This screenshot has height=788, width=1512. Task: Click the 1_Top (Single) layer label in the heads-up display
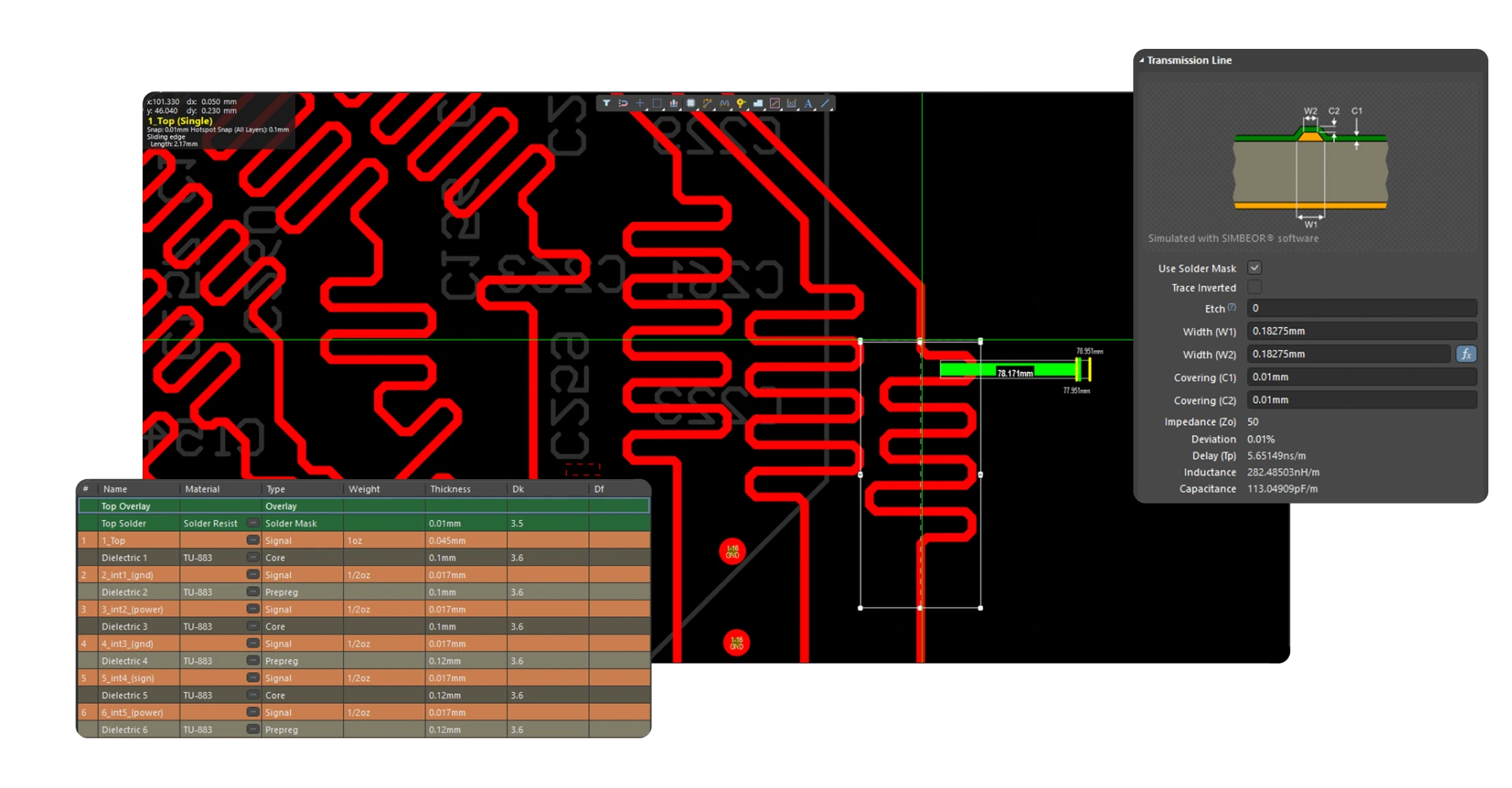tap(180, 121)
